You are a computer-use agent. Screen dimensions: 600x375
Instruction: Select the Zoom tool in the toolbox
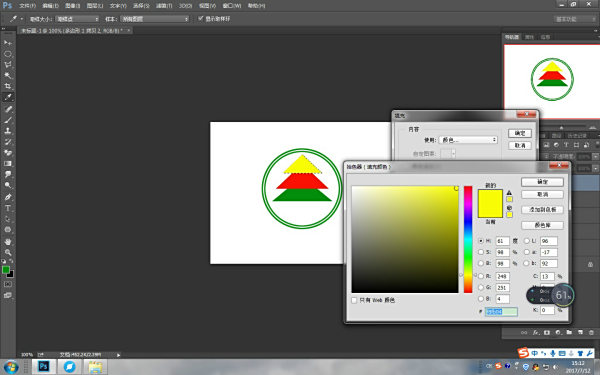8,253
